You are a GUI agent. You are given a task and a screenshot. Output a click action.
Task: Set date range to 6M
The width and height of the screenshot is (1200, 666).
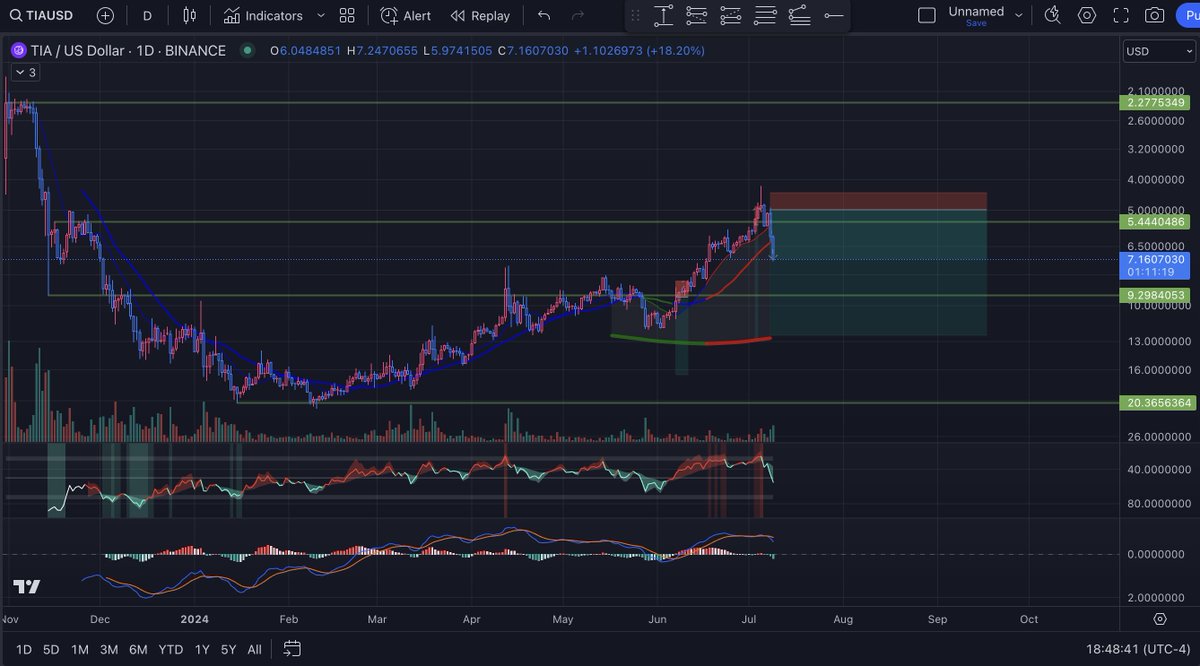point(139,649)
